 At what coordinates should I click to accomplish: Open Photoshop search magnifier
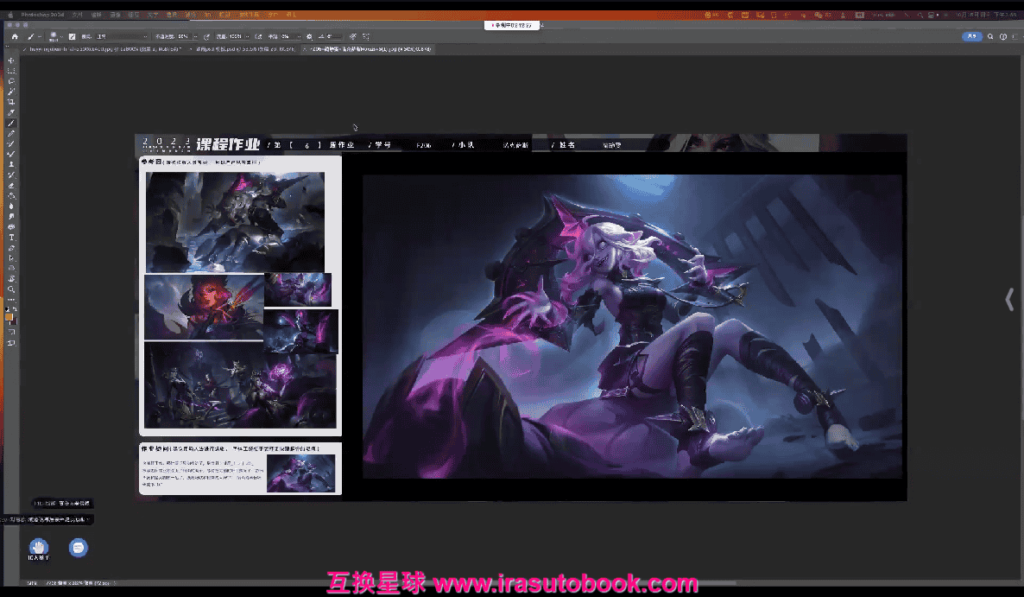pos(991,37)
